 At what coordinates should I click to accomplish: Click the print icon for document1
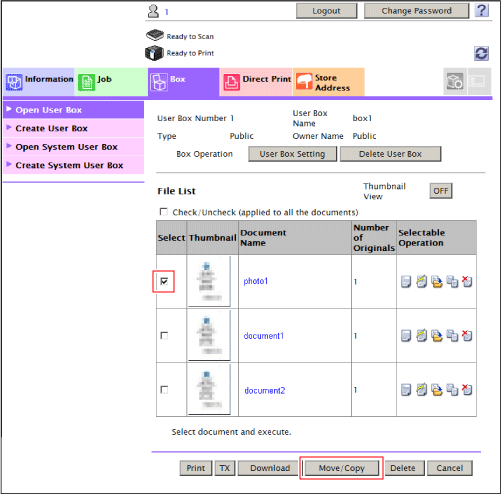(x=406, y=336)
